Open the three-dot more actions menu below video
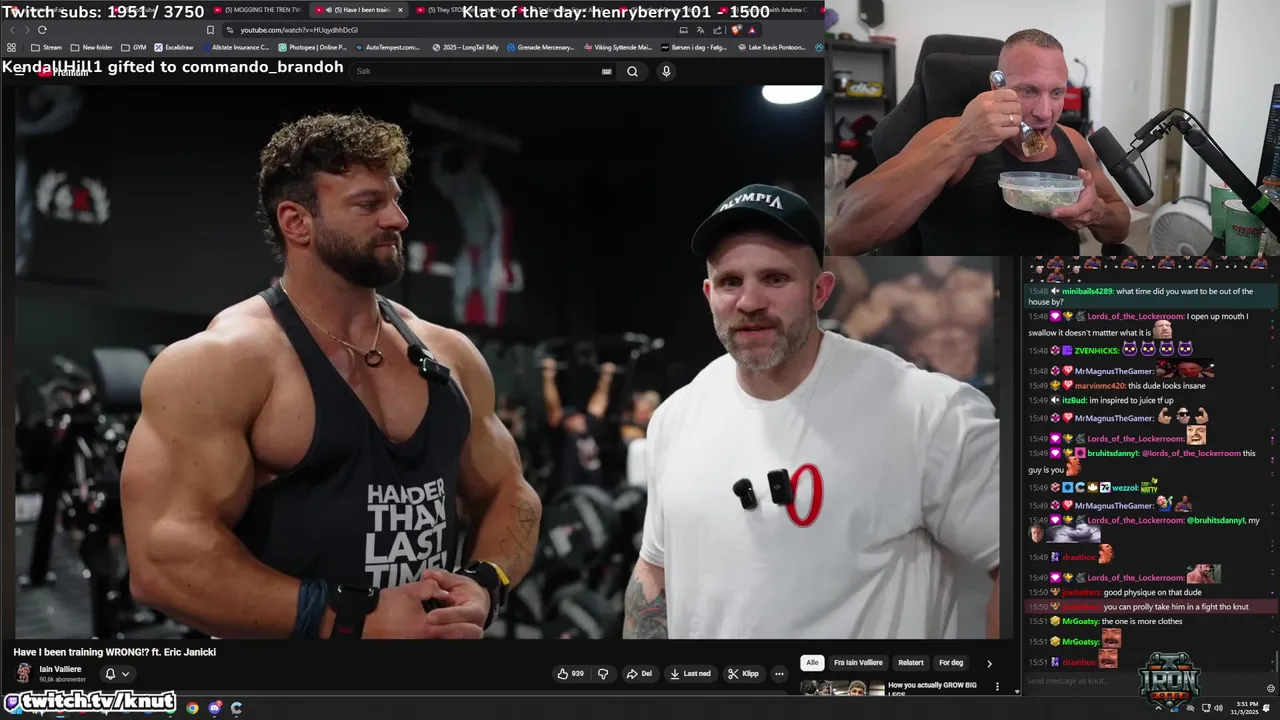The image size is (1280, 720). tap(779, 674)
